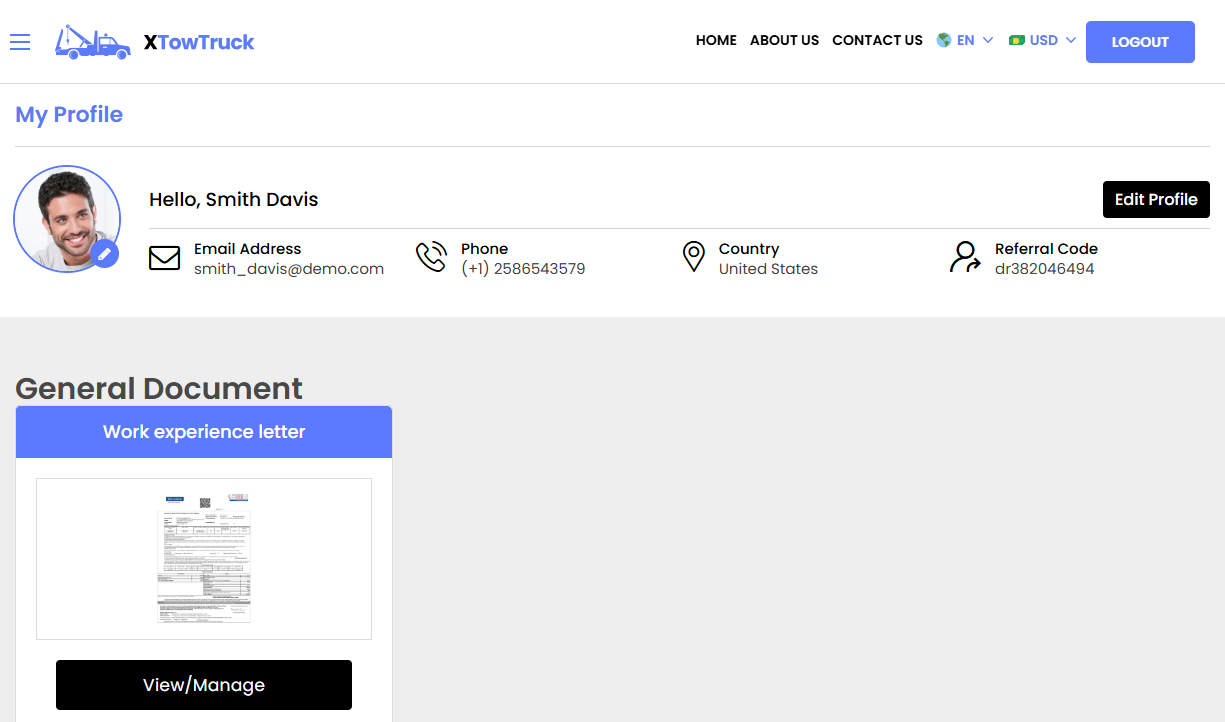The width and height of the screenshot is (1225, 722).
Task: Click View/Manage under the document
Action: 203,685
